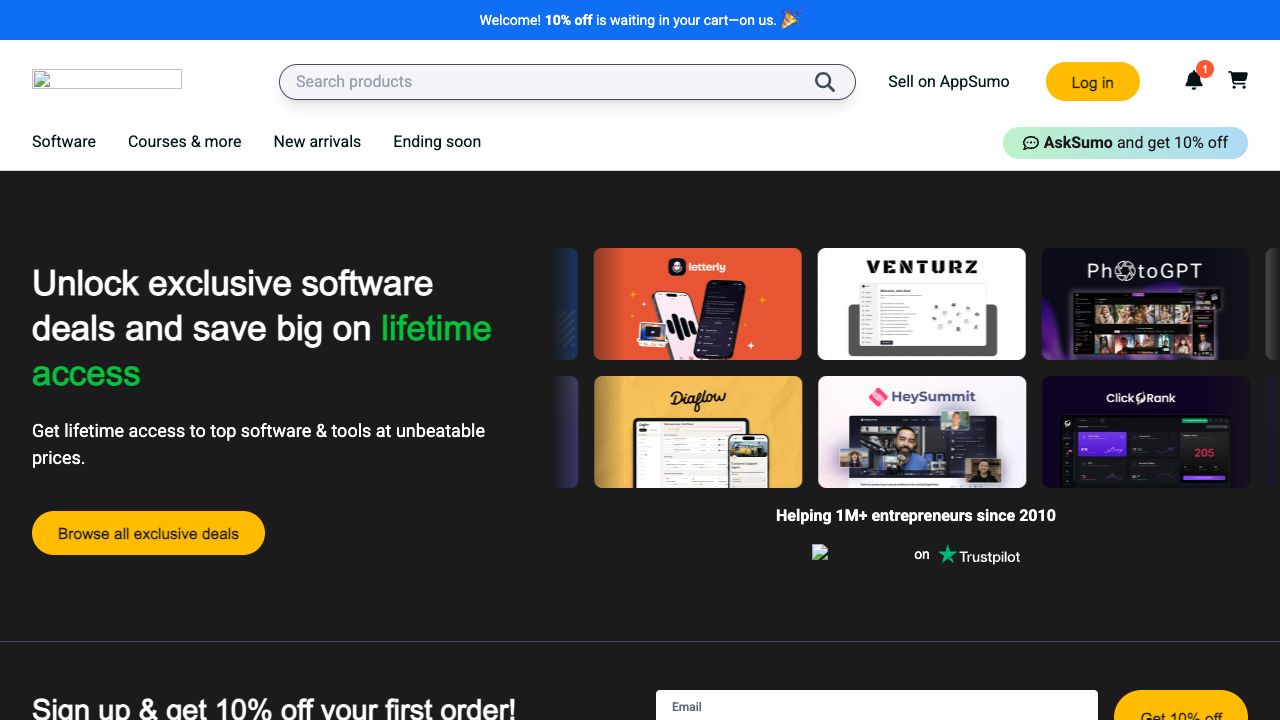Open the Courses & more menu
The image size is (1280, 720).
click(x=185, y=142)
